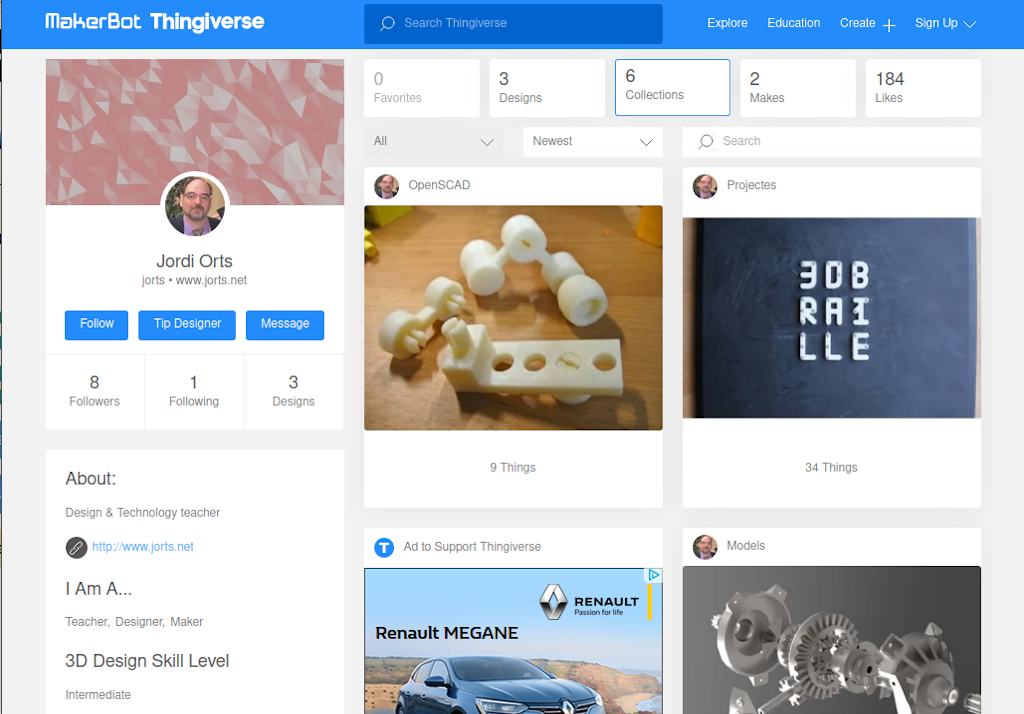Click the magnifier icon in Search Thingiverse bar
This screenshot has width=1024, height=714.
[387, 24]
